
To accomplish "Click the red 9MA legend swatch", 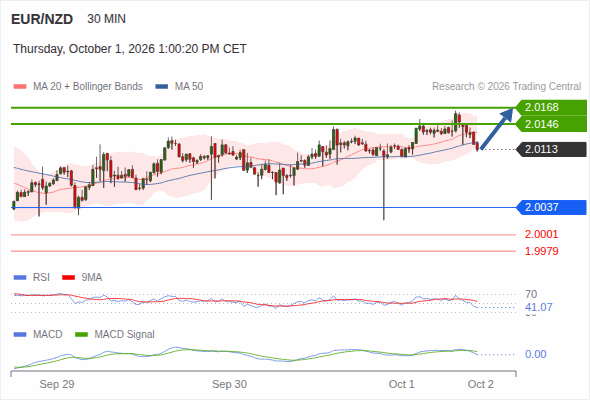I will pos(68,278).
